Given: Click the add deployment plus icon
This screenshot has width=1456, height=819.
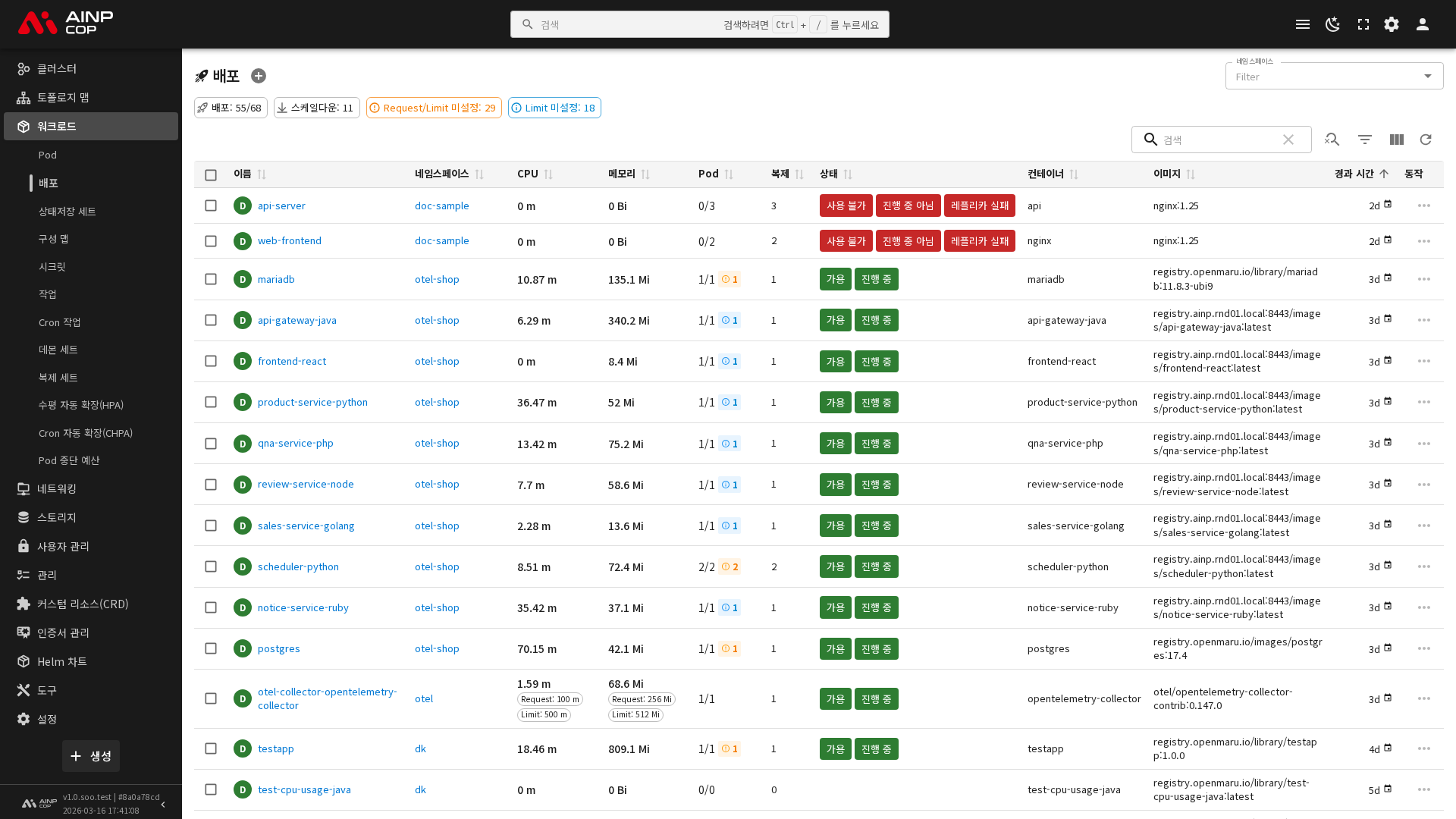Looking at the screenshot, I should [259, 76].
